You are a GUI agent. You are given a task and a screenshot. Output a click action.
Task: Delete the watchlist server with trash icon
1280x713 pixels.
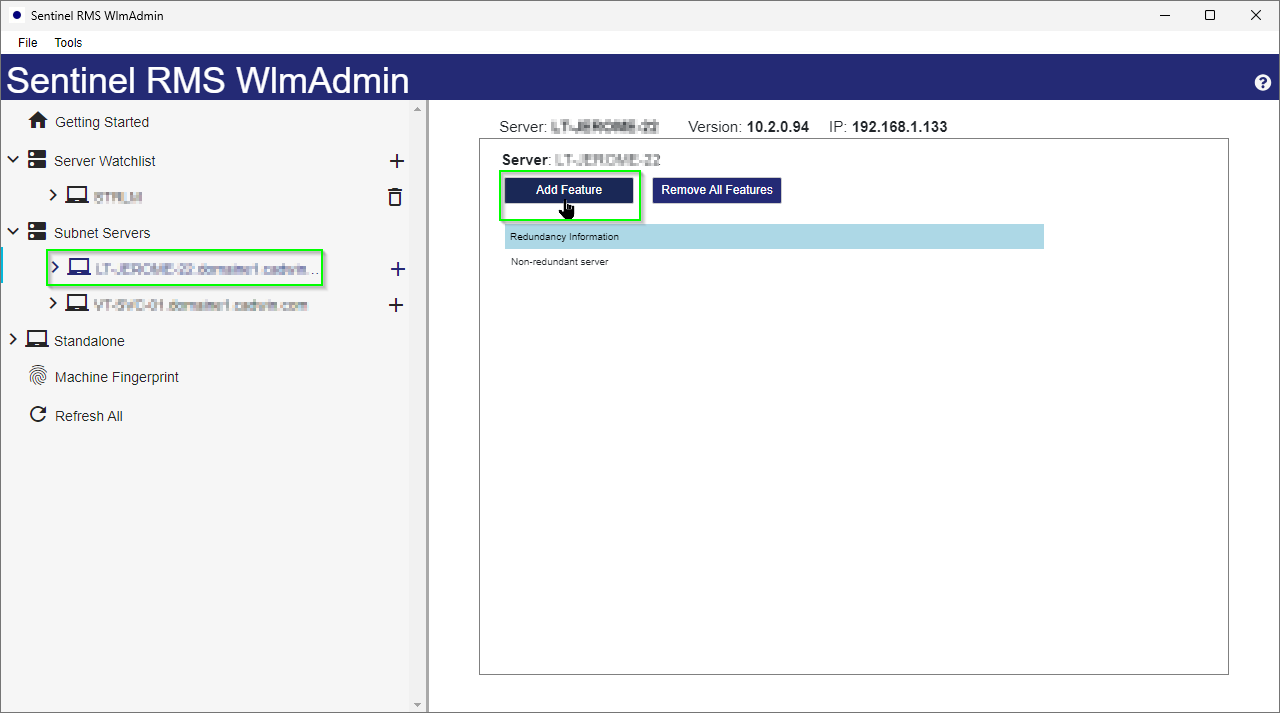tap(395, 197)
